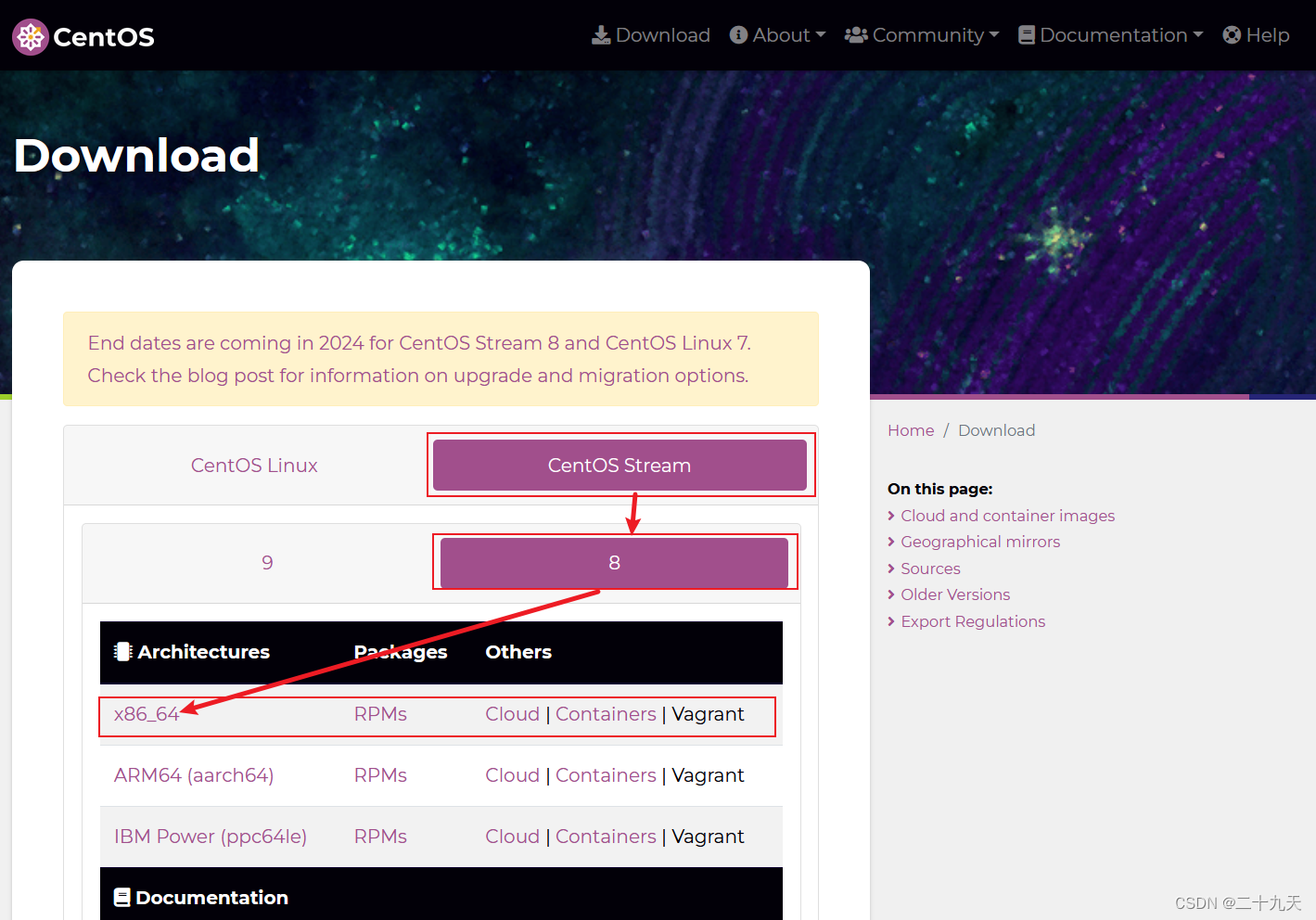
Task: Expand the Community dropdown menu
Action: (922, 35)
